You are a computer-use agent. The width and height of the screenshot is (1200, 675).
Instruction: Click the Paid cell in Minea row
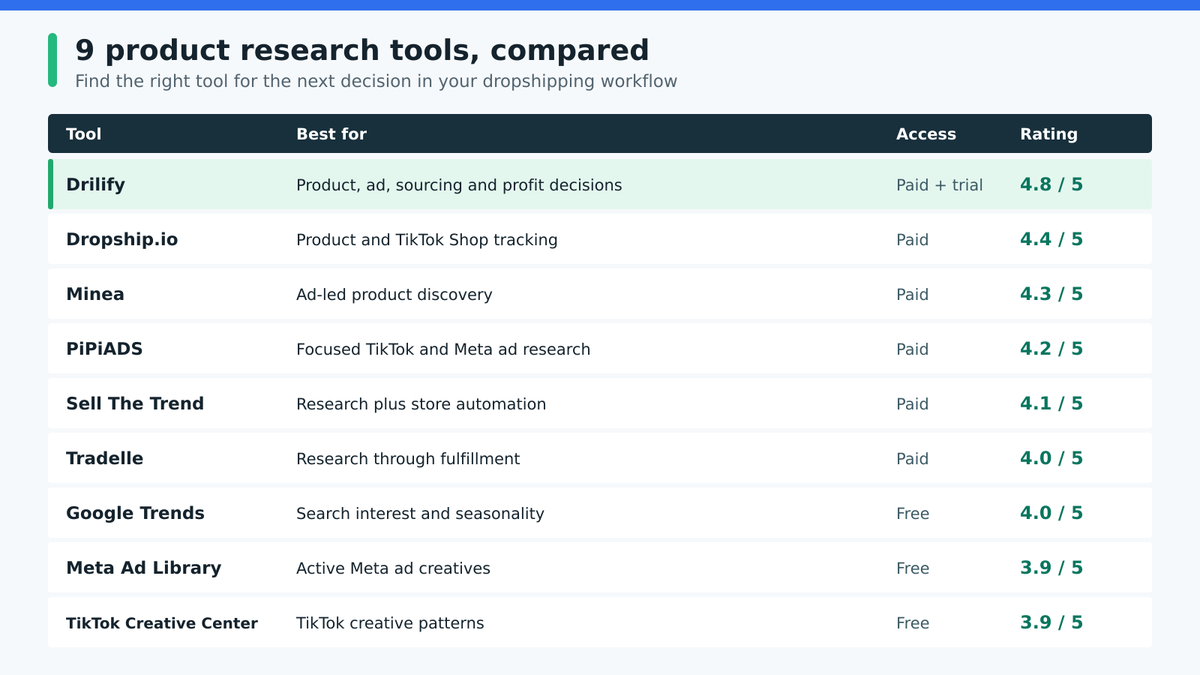(912, 294)
